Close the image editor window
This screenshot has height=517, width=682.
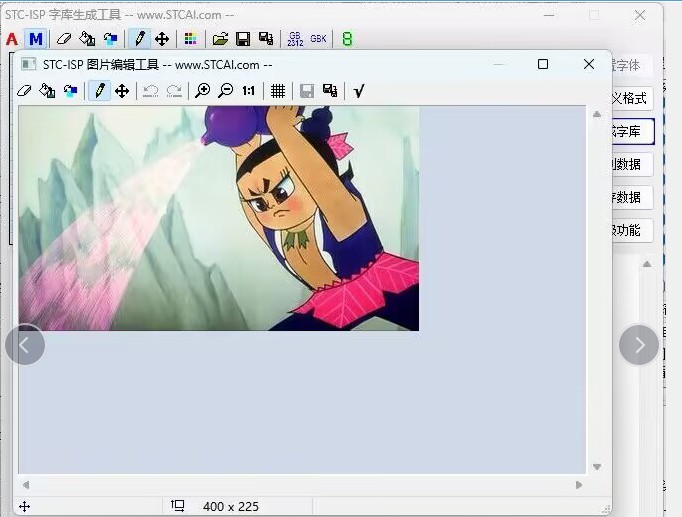coord(589,64)
